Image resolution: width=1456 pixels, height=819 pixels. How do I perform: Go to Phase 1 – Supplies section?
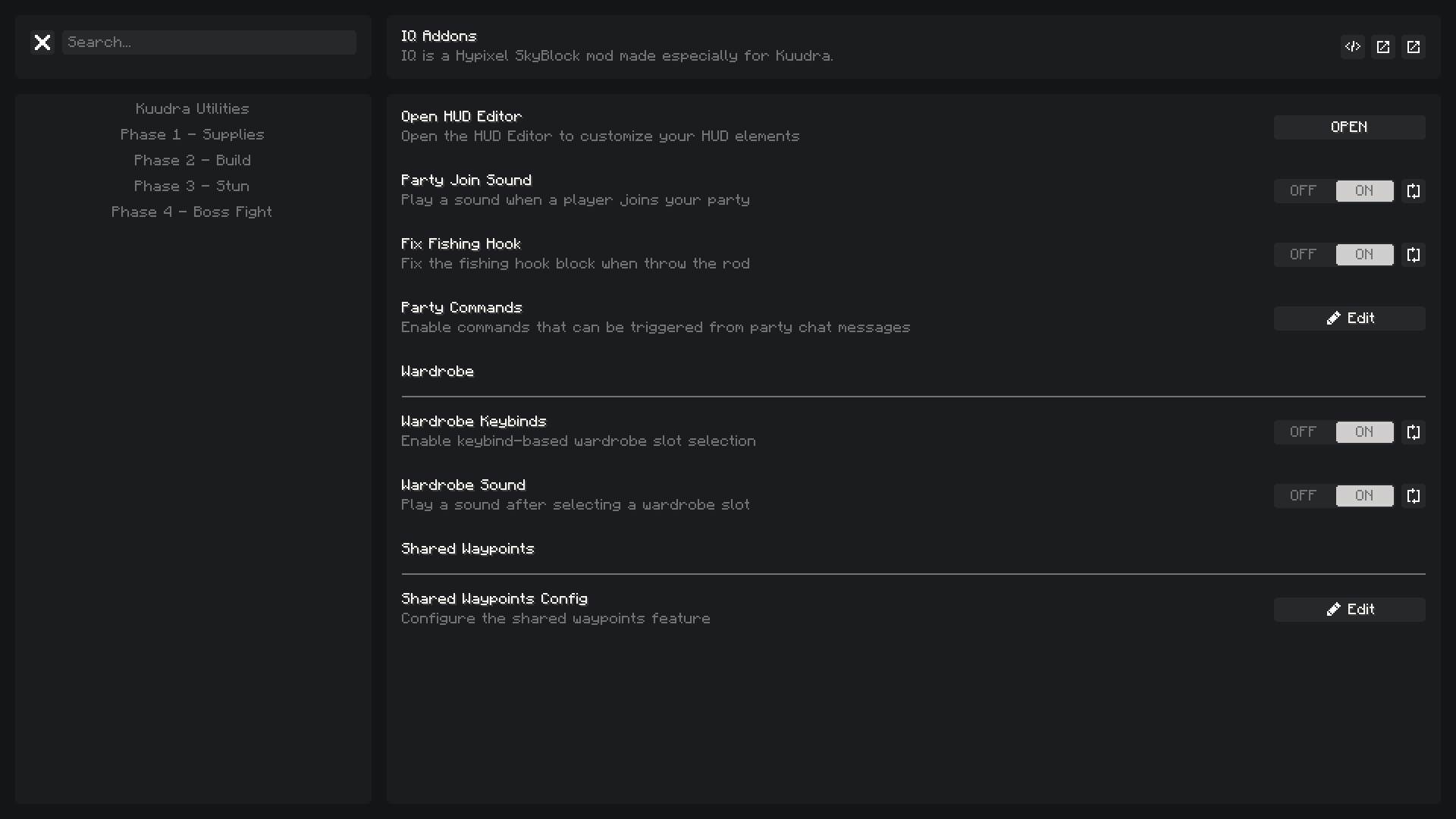pyautogui.click(x=193, y=135)
